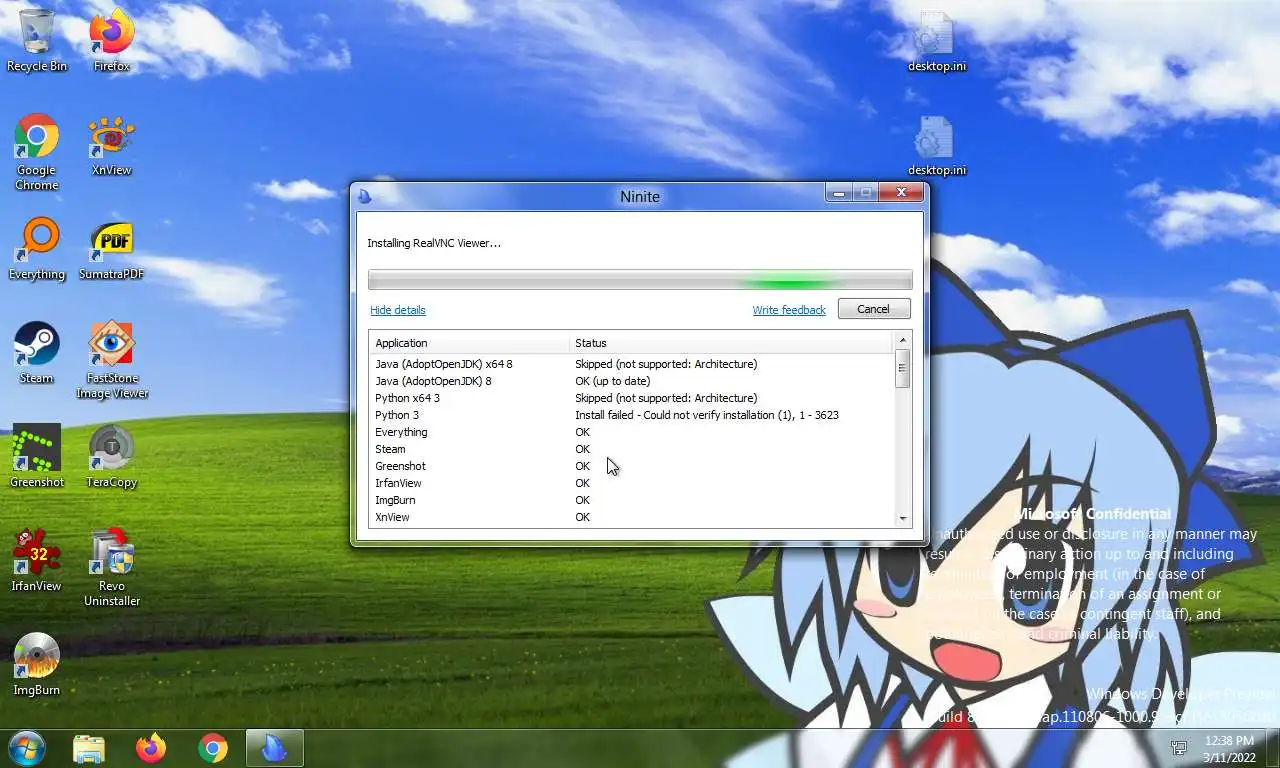Screen dimensions: 1280x768
Task: Select the Firefox desktop shortcut
Action: tap(112, 40)
